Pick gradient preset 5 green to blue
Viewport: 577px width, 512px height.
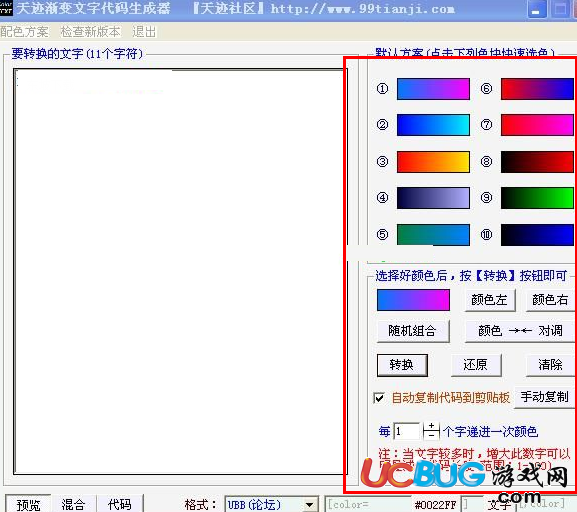(433, 234)
